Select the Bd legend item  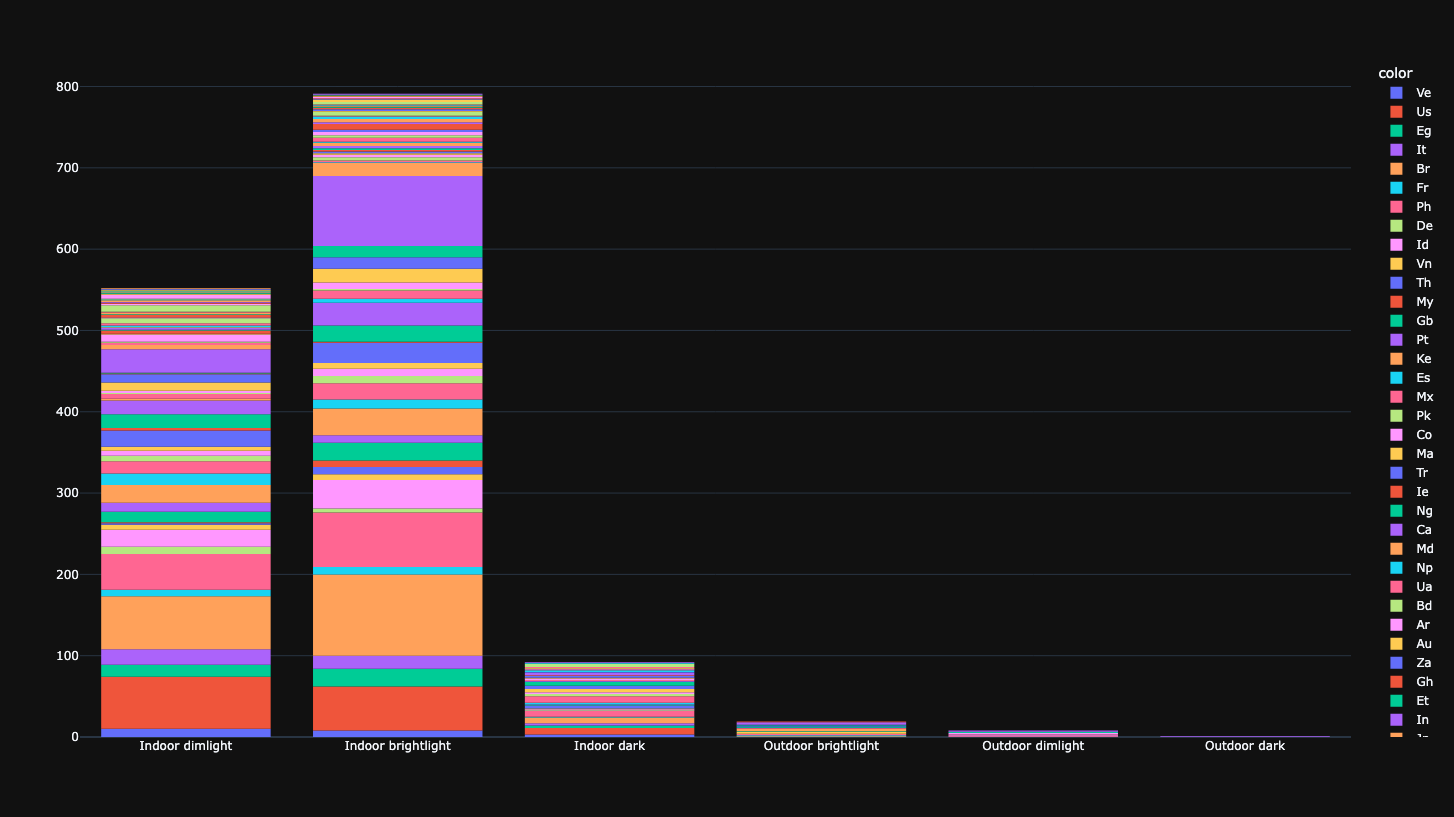[1411, 606]
